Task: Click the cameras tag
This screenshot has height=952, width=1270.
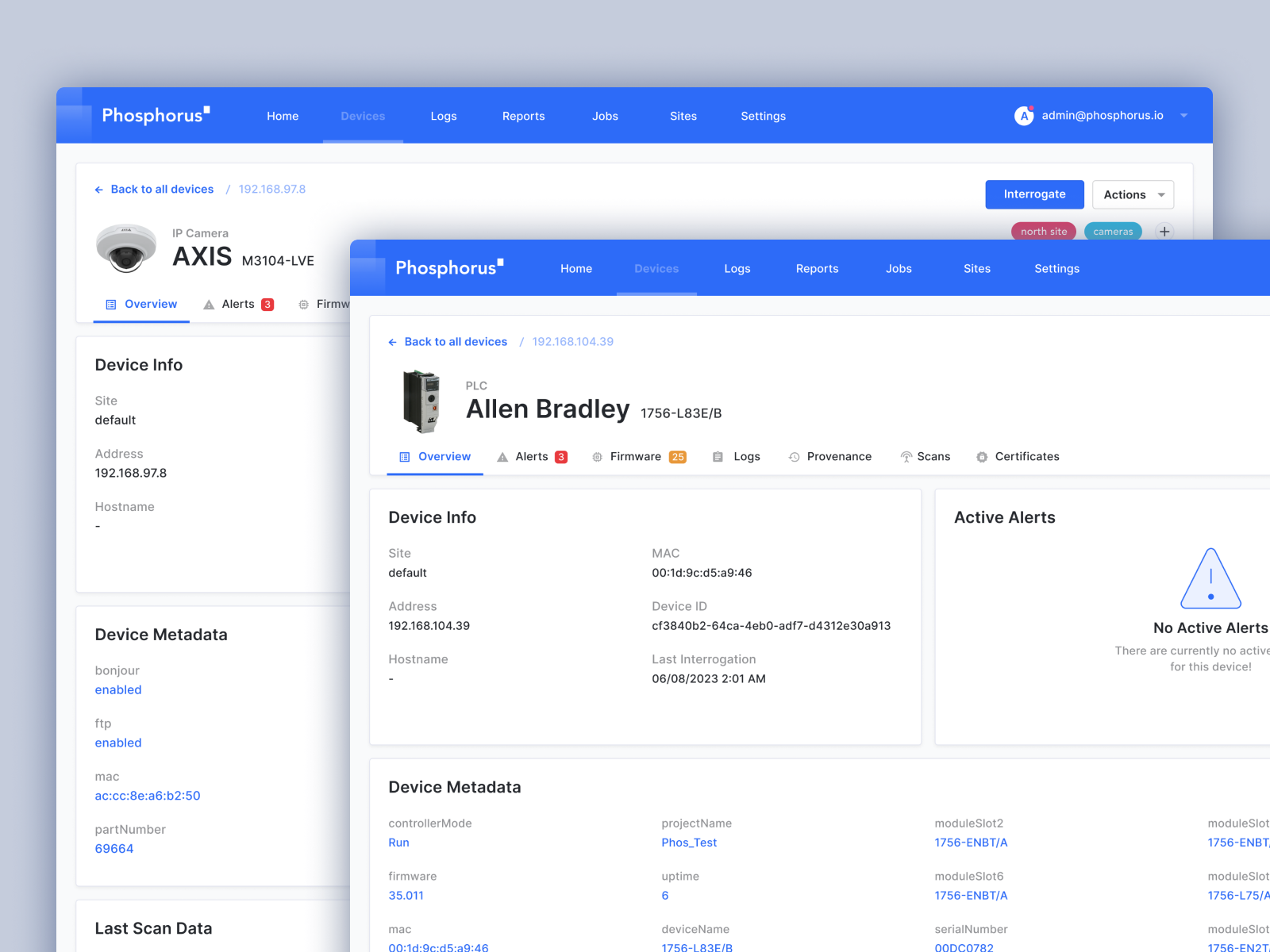Action: pyautogui.click(x=1113, y=232)
